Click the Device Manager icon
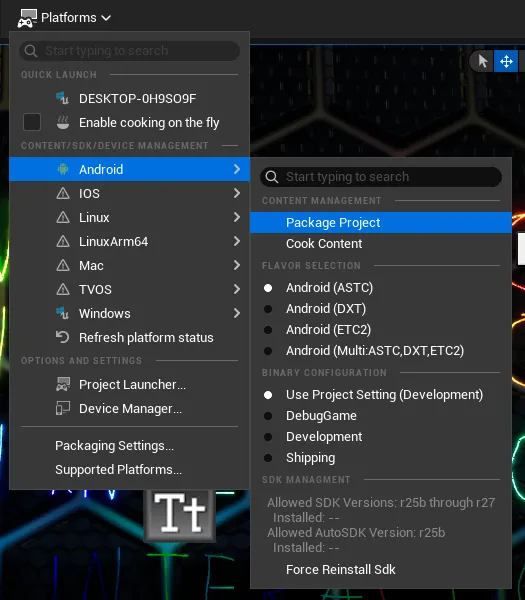Screen dimensions: 525x600 point(63,408)
